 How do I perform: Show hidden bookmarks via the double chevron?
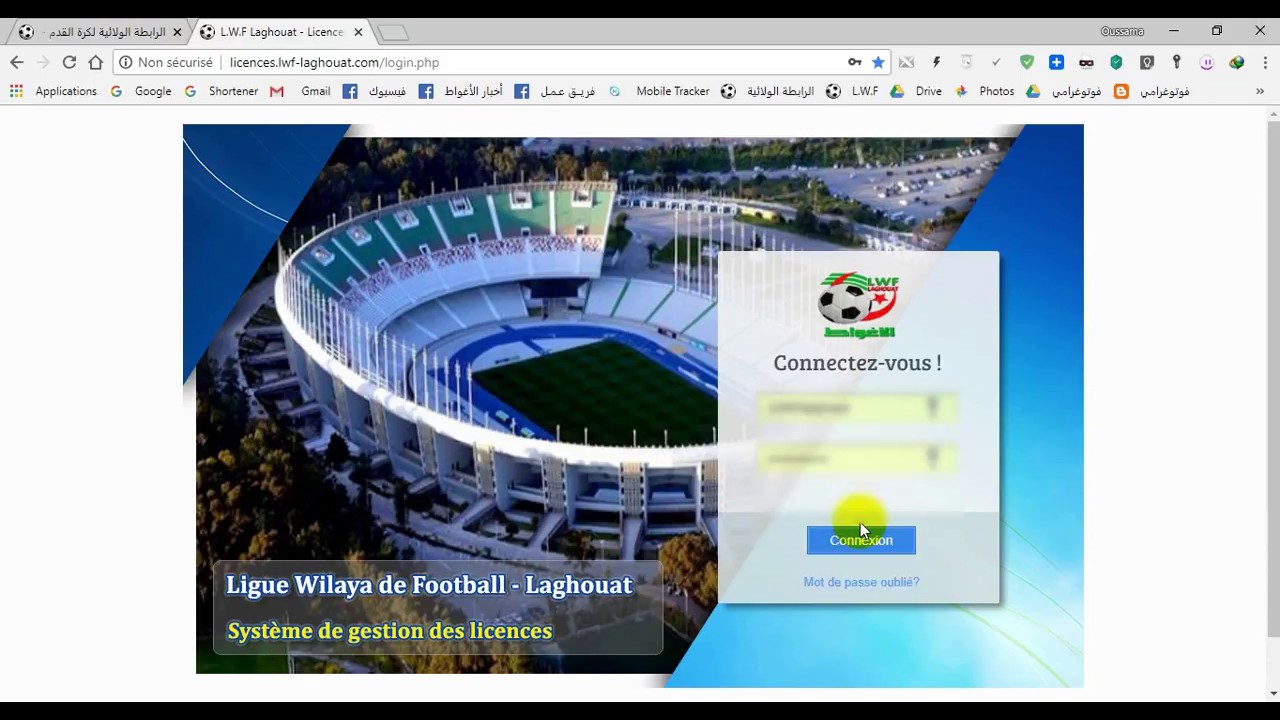pos(1260,91)
